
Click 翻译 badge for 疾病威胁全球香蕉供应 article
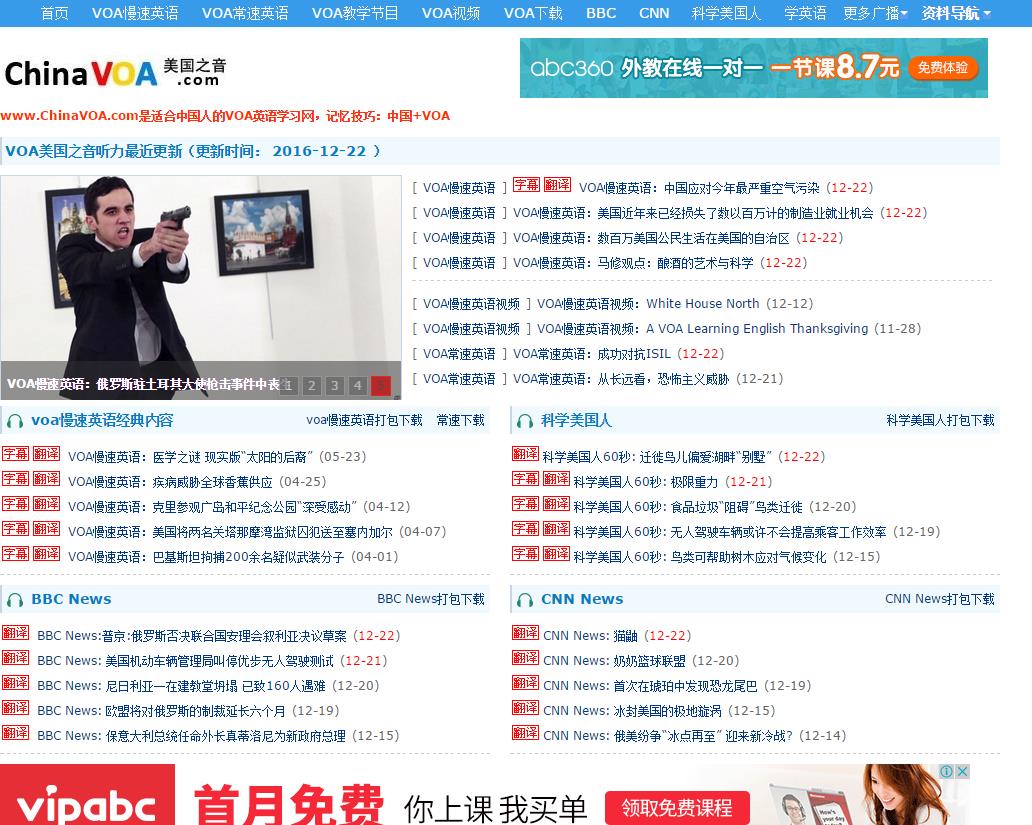click(47, 479)
